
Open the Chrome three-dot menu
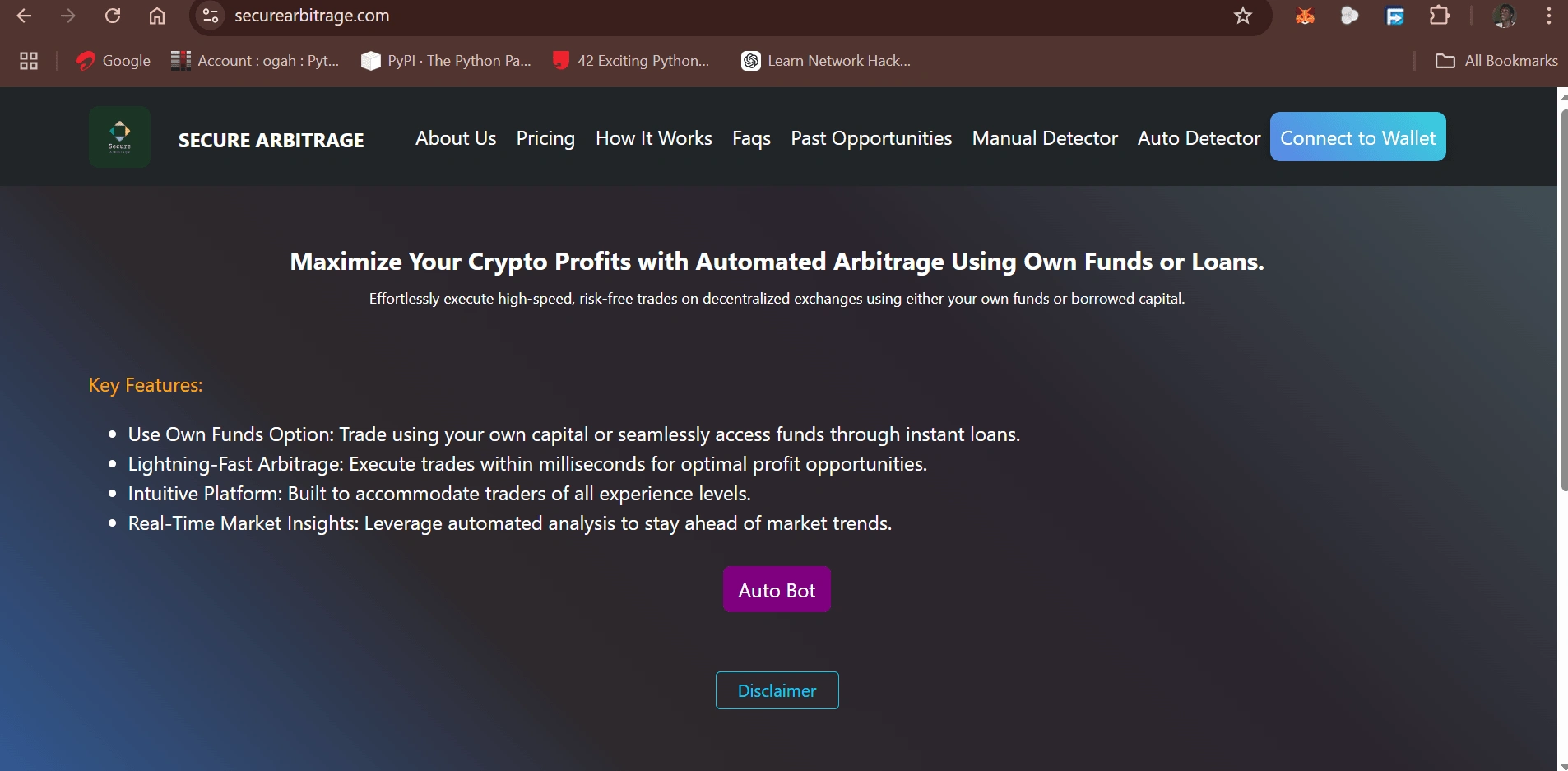tap(1549, 16)
